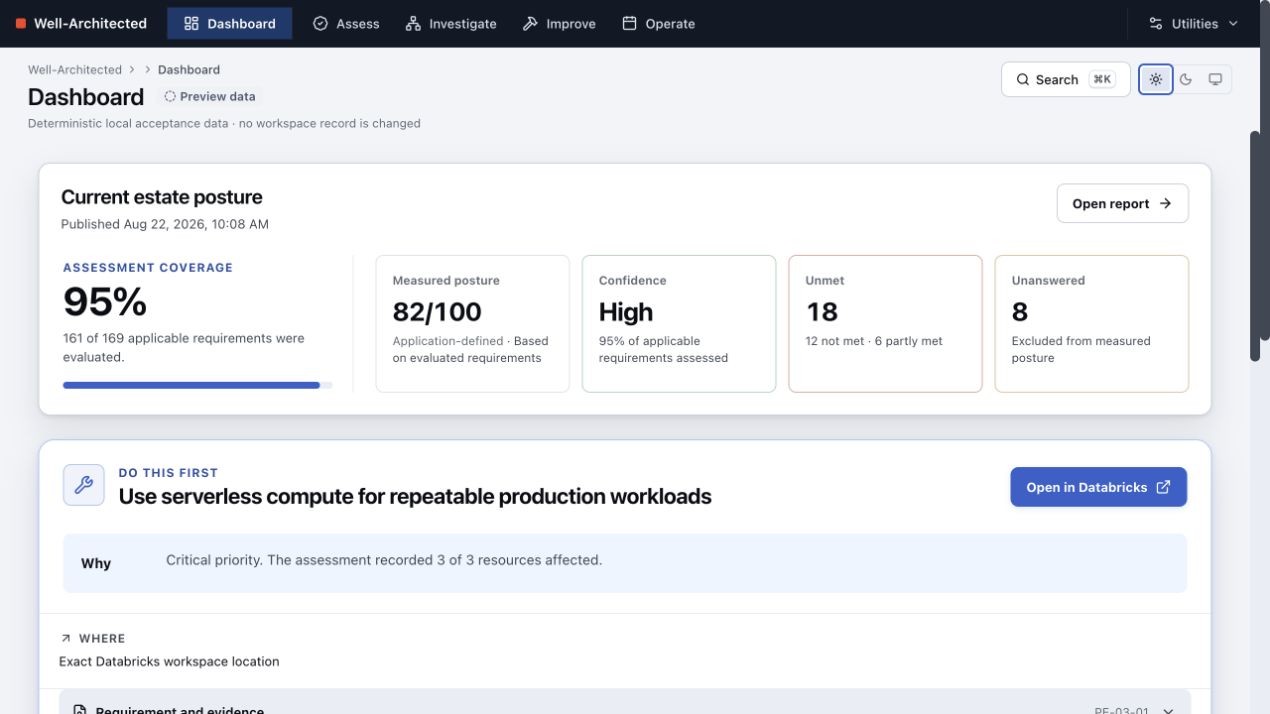The image size is (1270, 714).
Task: Open the Dashboard tab in top navigation
Action: (x=229, y=24)
